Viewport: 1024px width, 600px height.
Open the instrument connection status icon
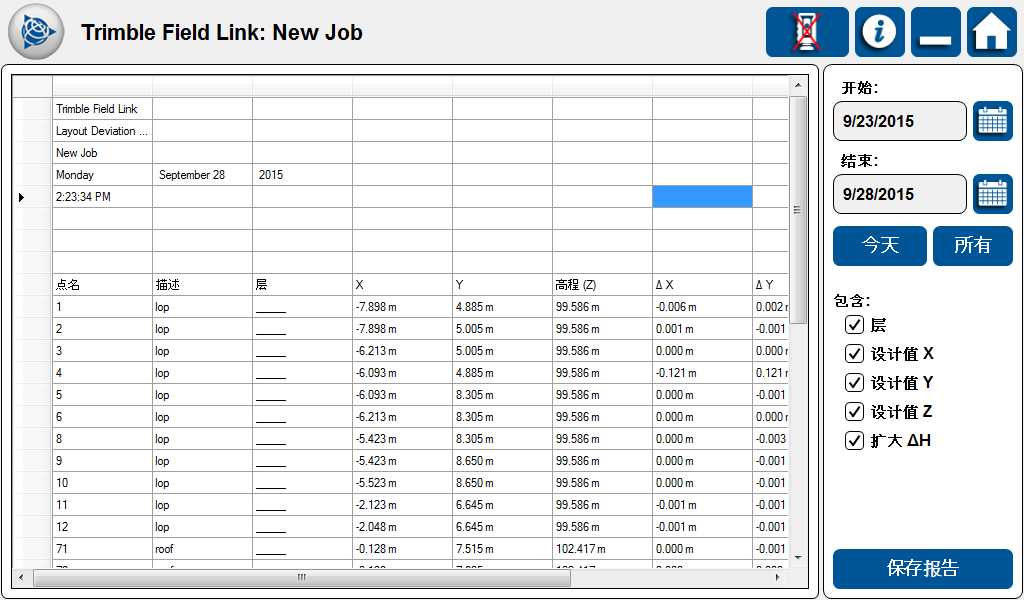click(x=807, y=32)
